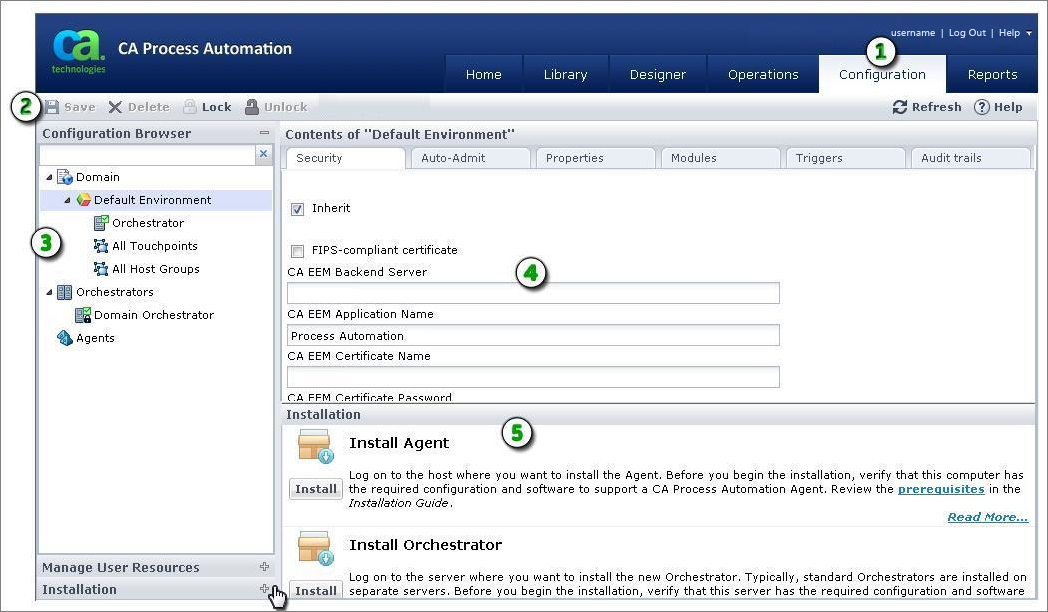Click the prerequisites hyperlink

click(x=941, y=489)
